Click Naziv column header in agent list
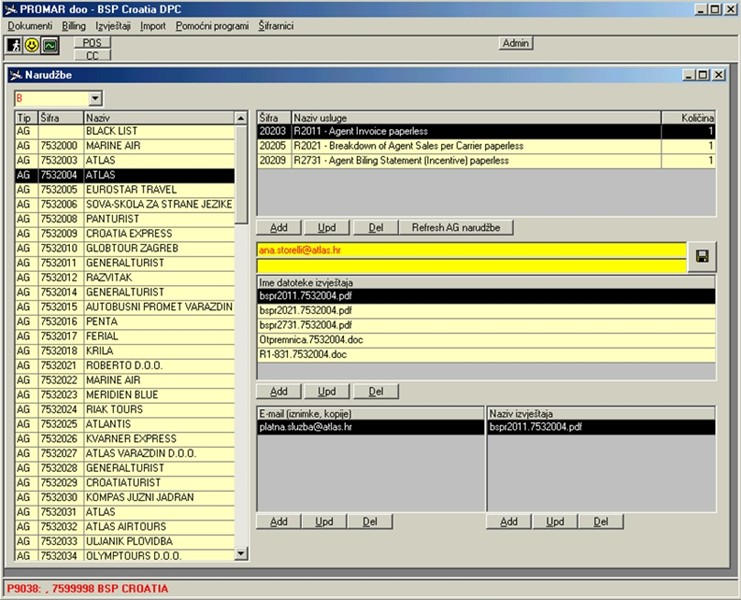 click(x=159, y=118)
